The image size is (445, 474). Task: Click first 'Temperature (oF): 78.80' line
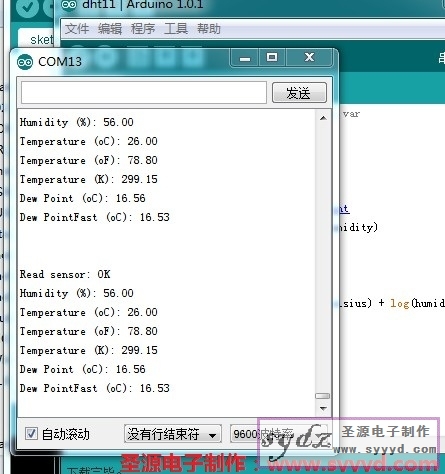pyautogui.click(x=88, y=160)
